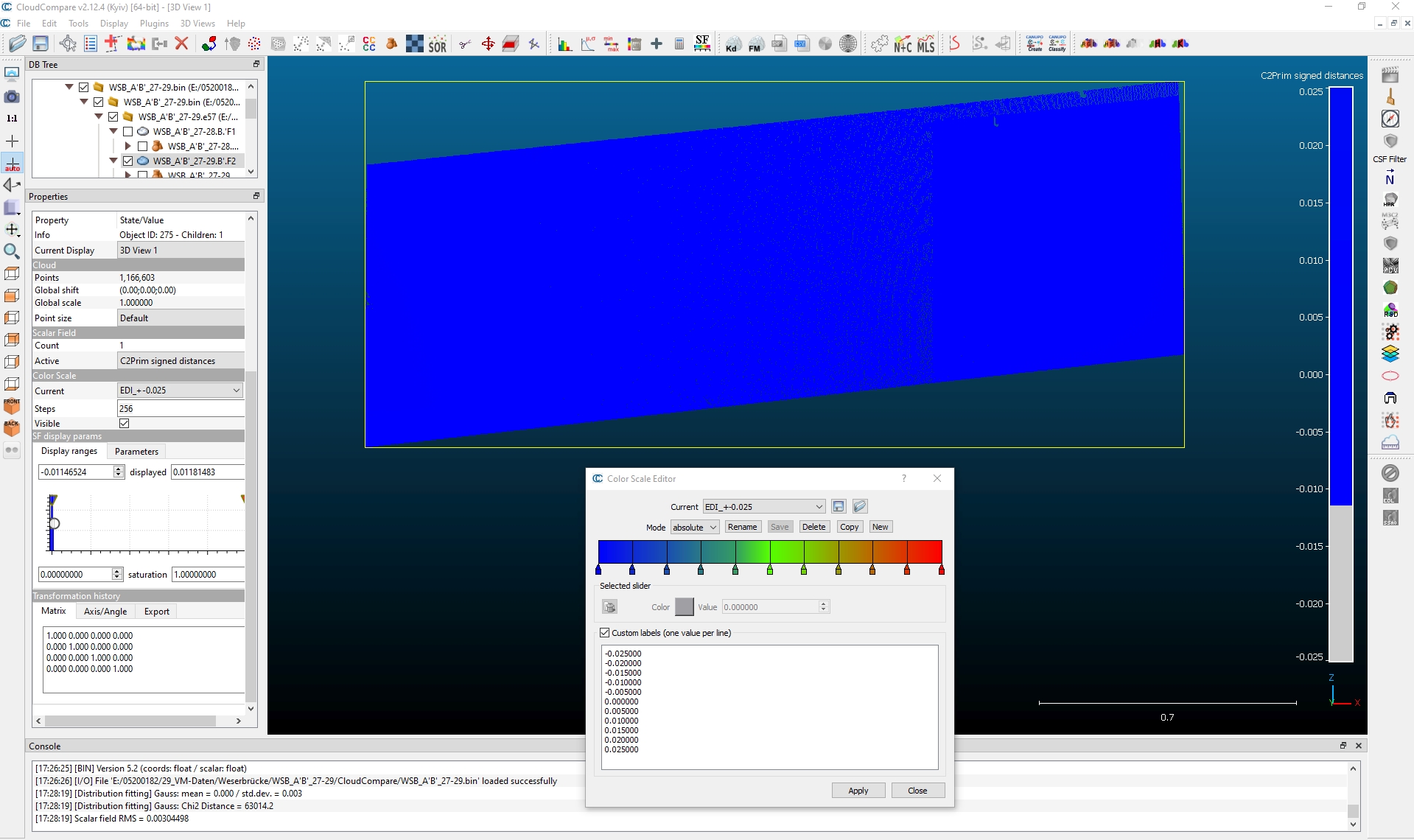Click the Open file folder icon
Image resolution: width=1414 pixels, height=840 pixels.
click(x=18, y=44)
